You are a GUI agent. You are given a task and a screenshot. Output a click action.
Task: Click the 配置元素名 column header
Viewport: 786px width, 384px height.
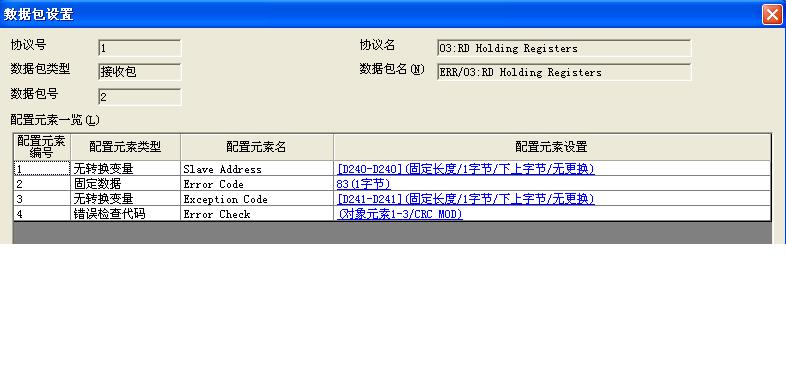click(x=257, y=147)
